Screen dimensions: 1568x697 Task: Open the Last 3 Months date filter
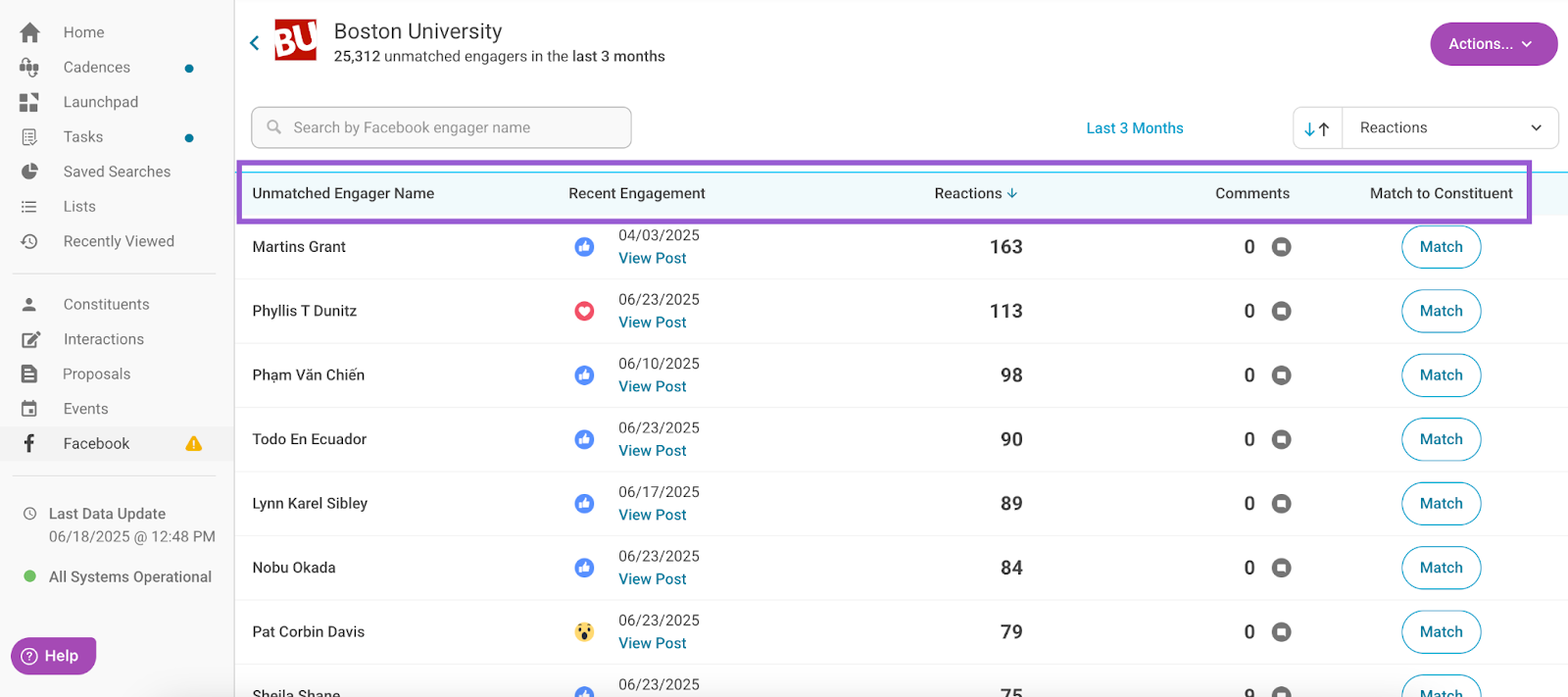[x=1135, y=128]
